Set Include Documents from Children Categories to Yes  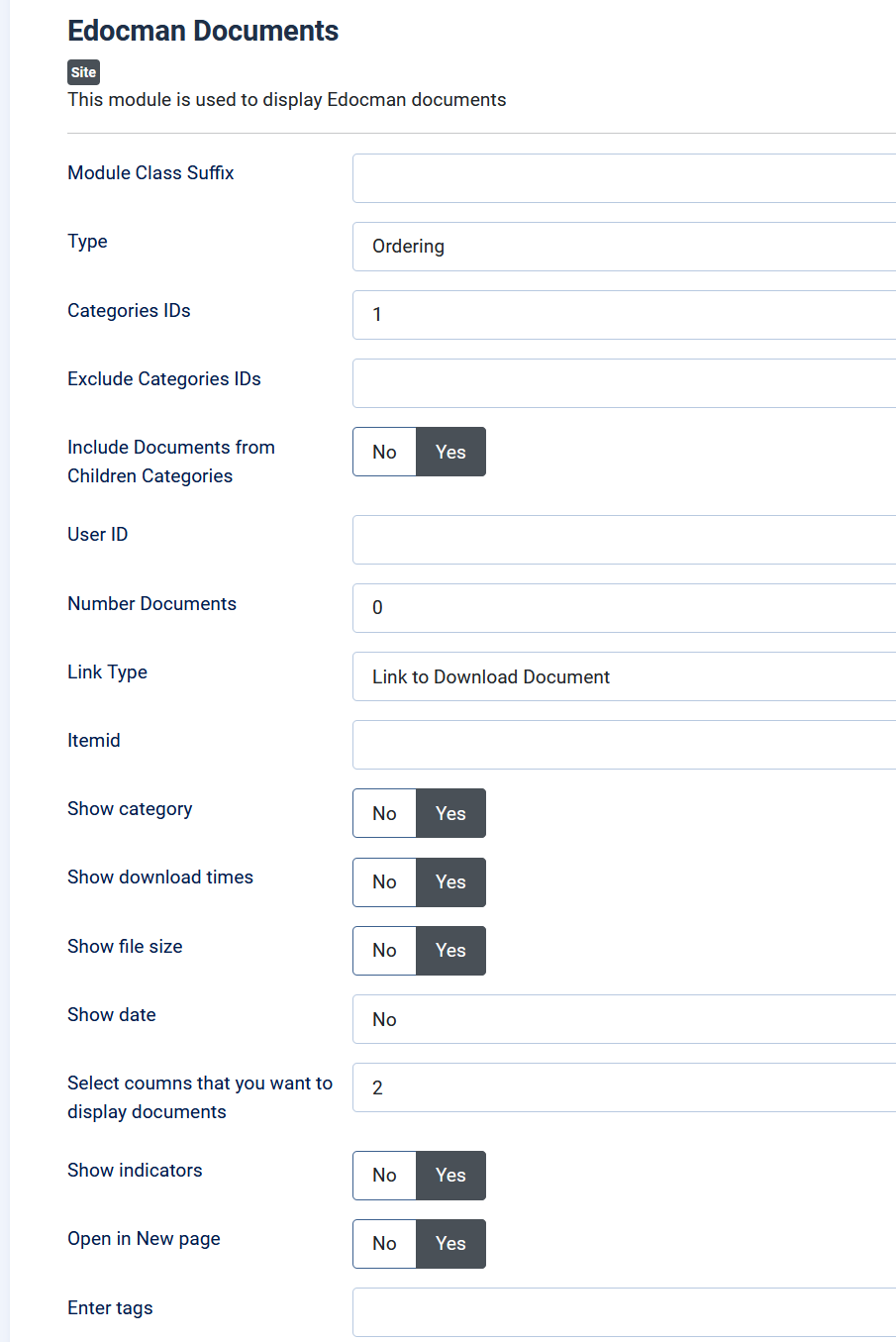coord(450,452)
